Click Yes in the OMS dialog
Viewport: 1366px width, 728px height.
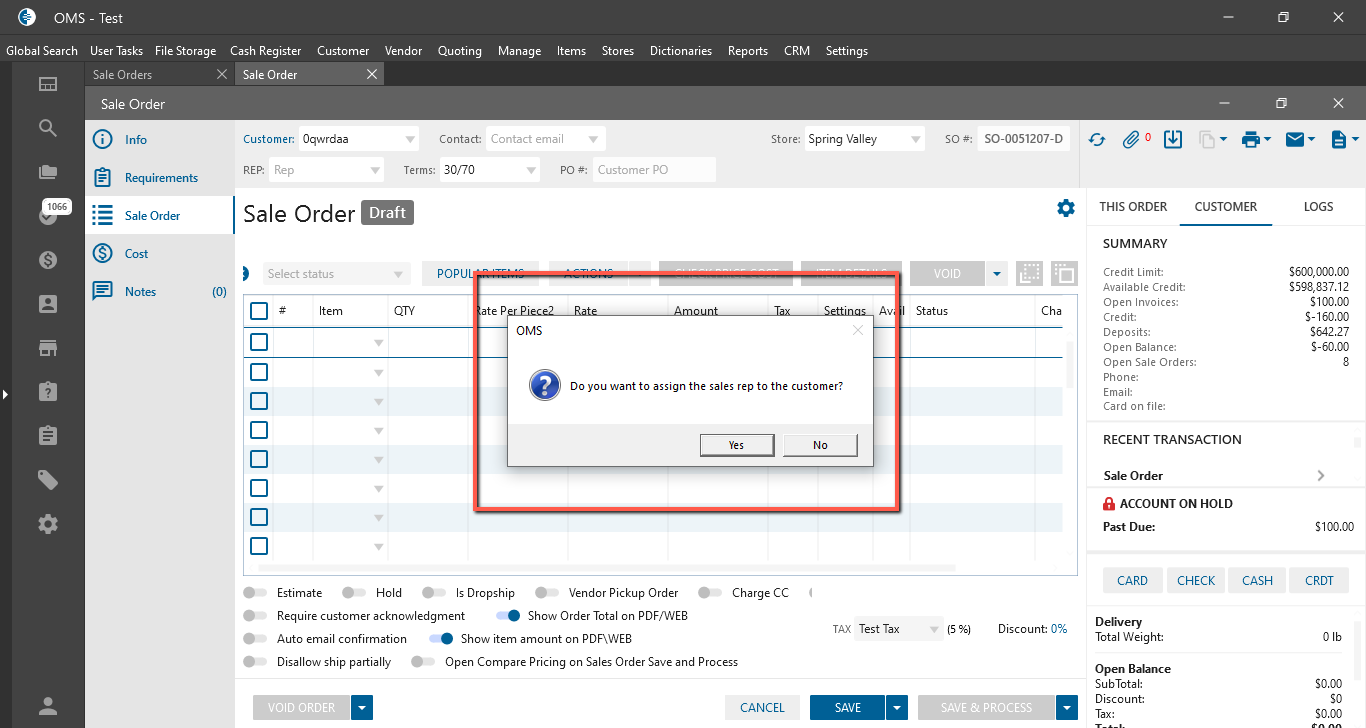[x=737, y=445]
